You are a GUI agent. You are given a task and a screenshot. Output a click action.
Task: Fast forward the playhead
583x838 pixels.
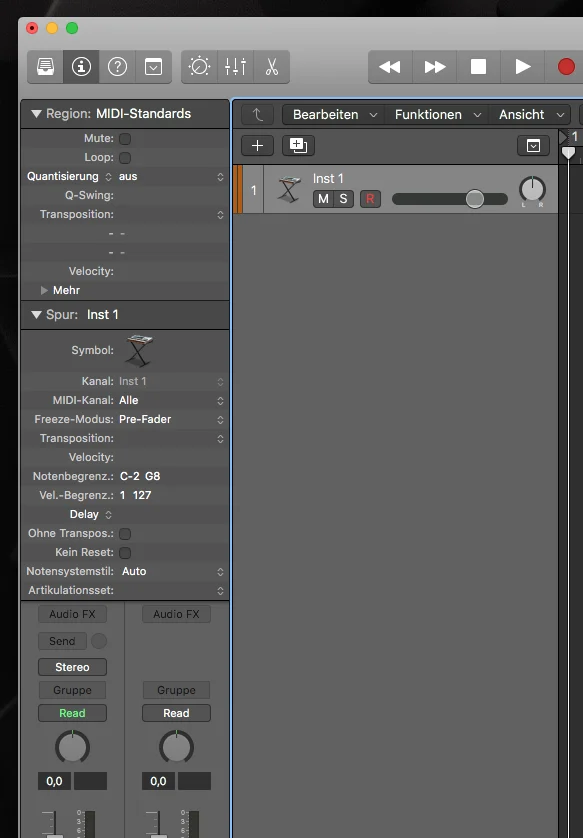point(434,67)
